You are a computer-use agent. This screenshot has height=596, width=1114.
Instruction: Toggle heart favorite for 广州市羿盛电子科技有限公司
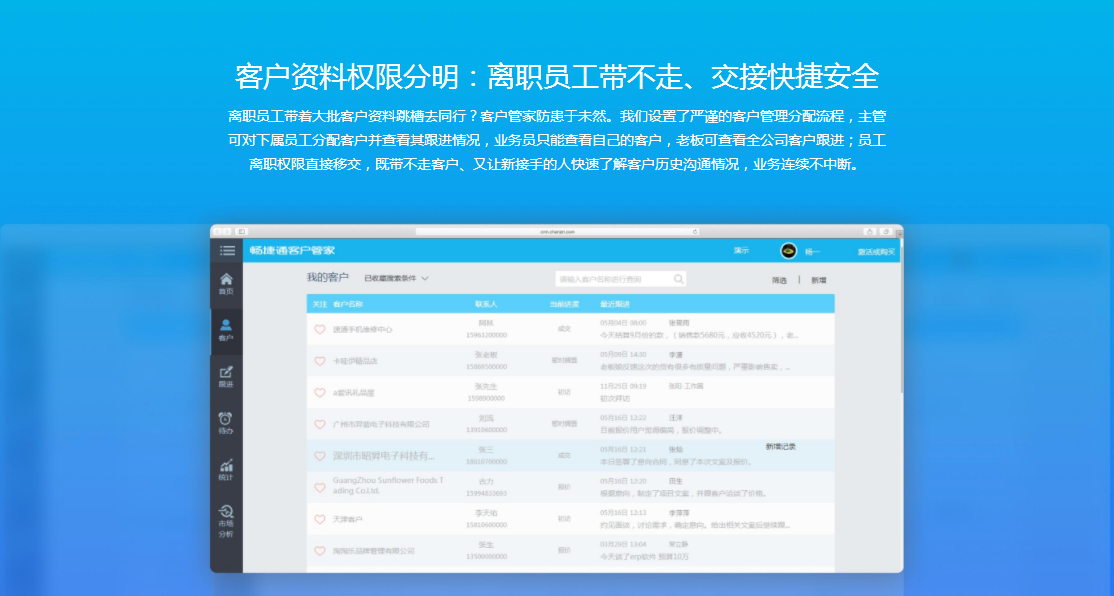[320, 424]
